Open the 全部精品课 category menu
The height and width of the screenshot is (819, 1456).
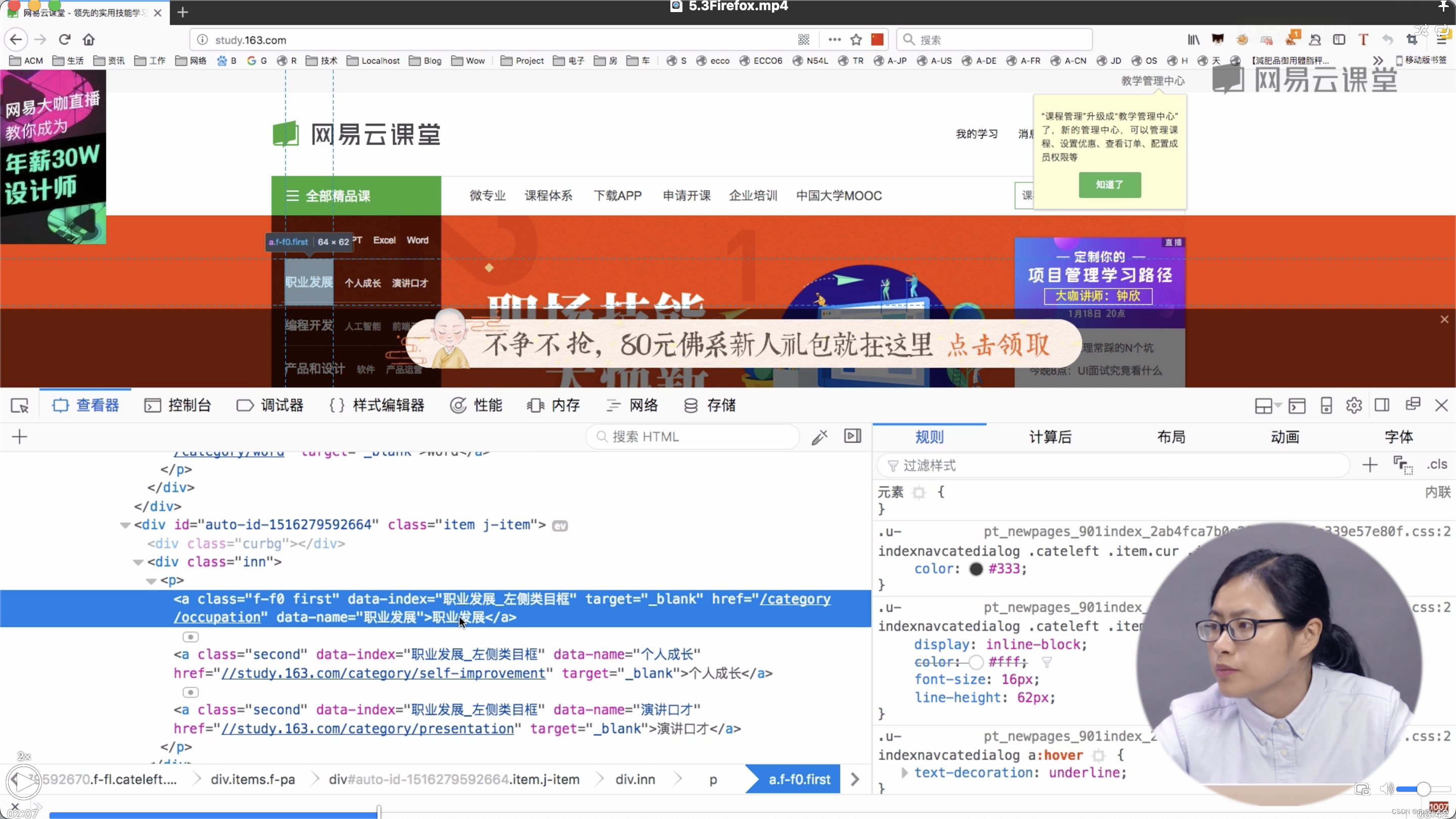click(x=356, y=196)
